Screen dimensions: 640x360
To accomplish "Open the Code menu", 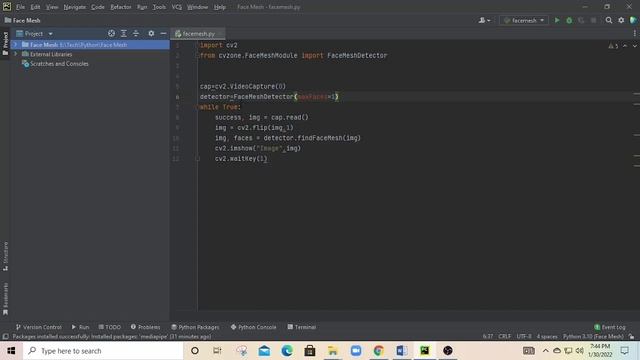I will (98, 7).
